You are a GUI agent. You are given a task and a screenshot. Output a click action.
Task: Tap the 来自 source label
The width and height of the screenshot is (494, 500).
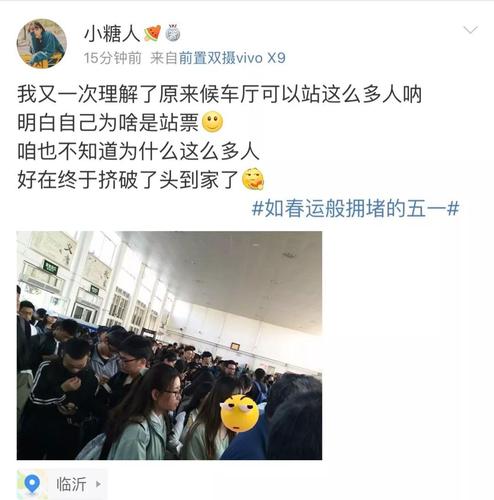[x=164, y=58]
